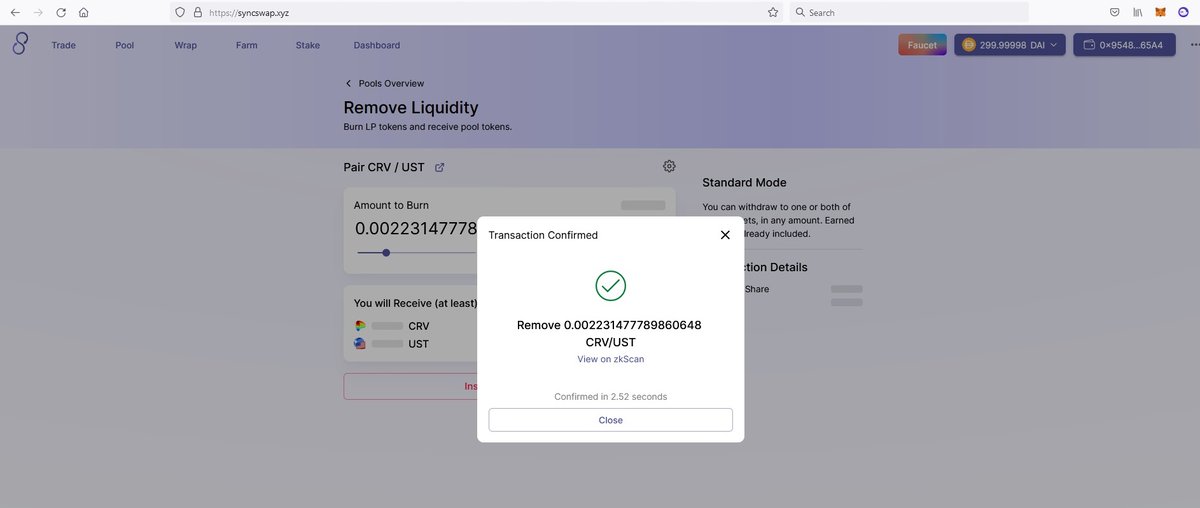1200x508 pixels.
Task: Click the Faucet button
Action: click(x=922, y=45)
